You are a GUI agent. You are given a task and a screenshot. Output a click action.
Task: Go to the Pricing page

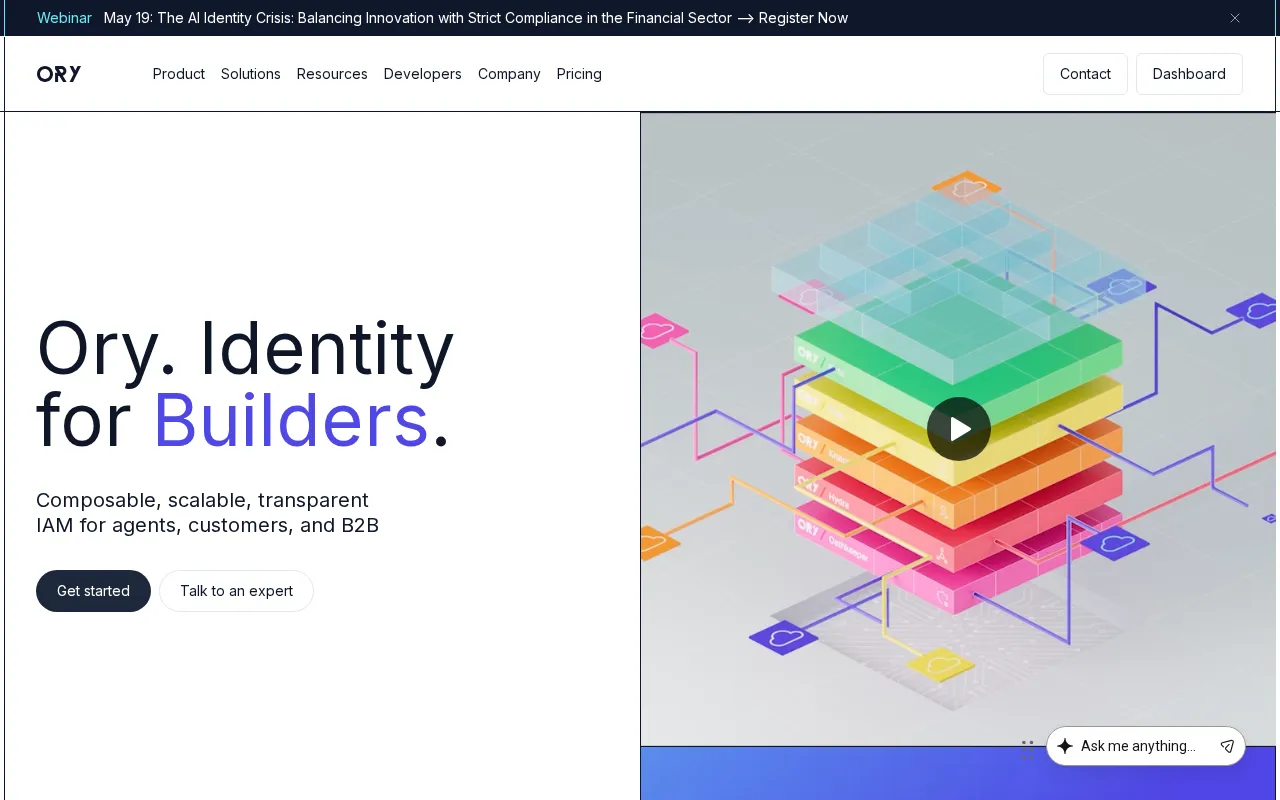[579, 74]
